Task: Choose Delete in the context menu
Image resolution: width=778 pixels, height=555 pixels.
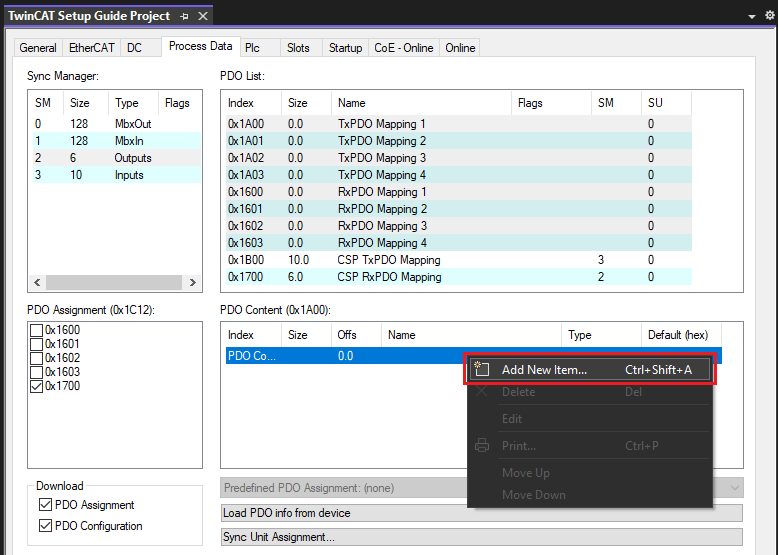Action: [590, 392]
